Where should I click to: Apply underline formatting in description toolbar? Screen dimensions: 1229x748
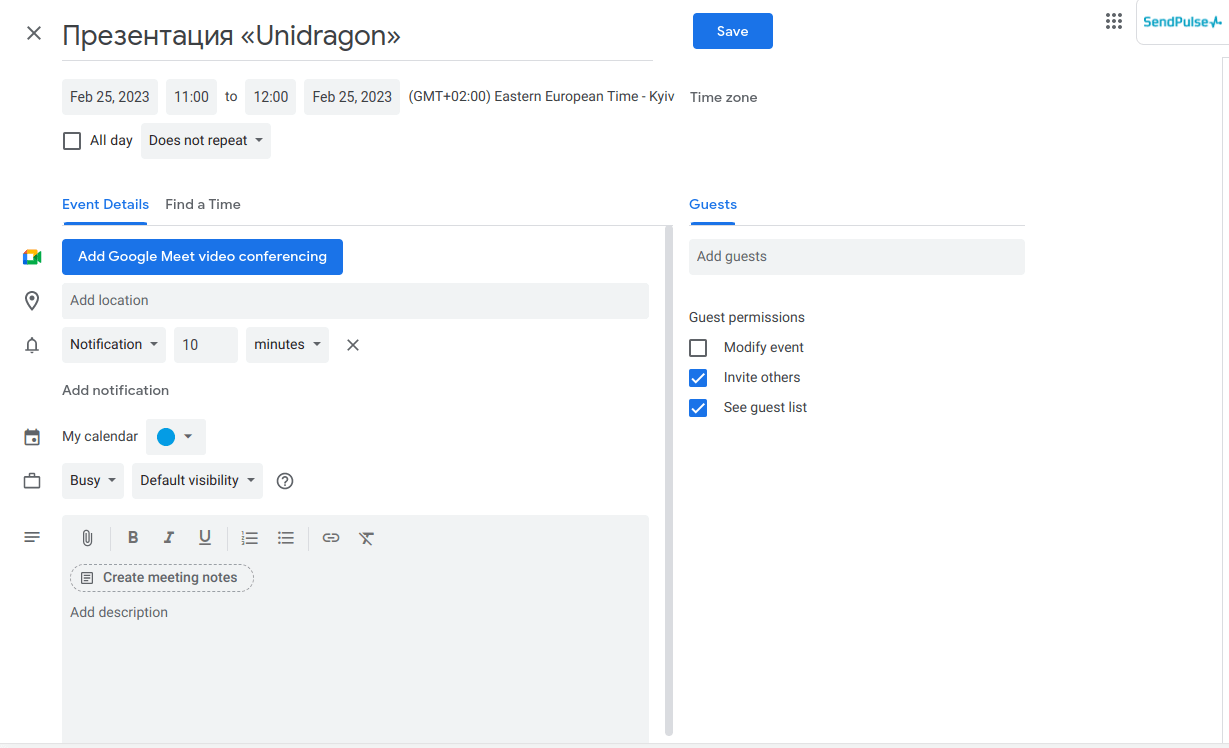pos(205,538)
